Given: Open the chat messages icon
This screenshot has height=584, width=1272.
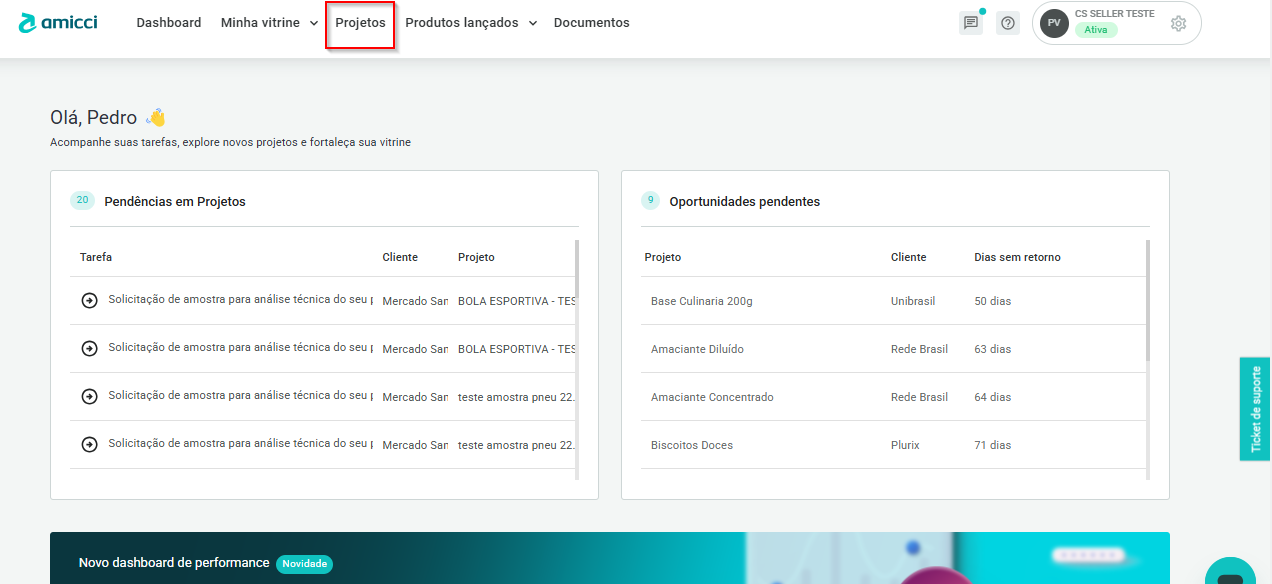Looking at the screenshot, I should 970,23.
